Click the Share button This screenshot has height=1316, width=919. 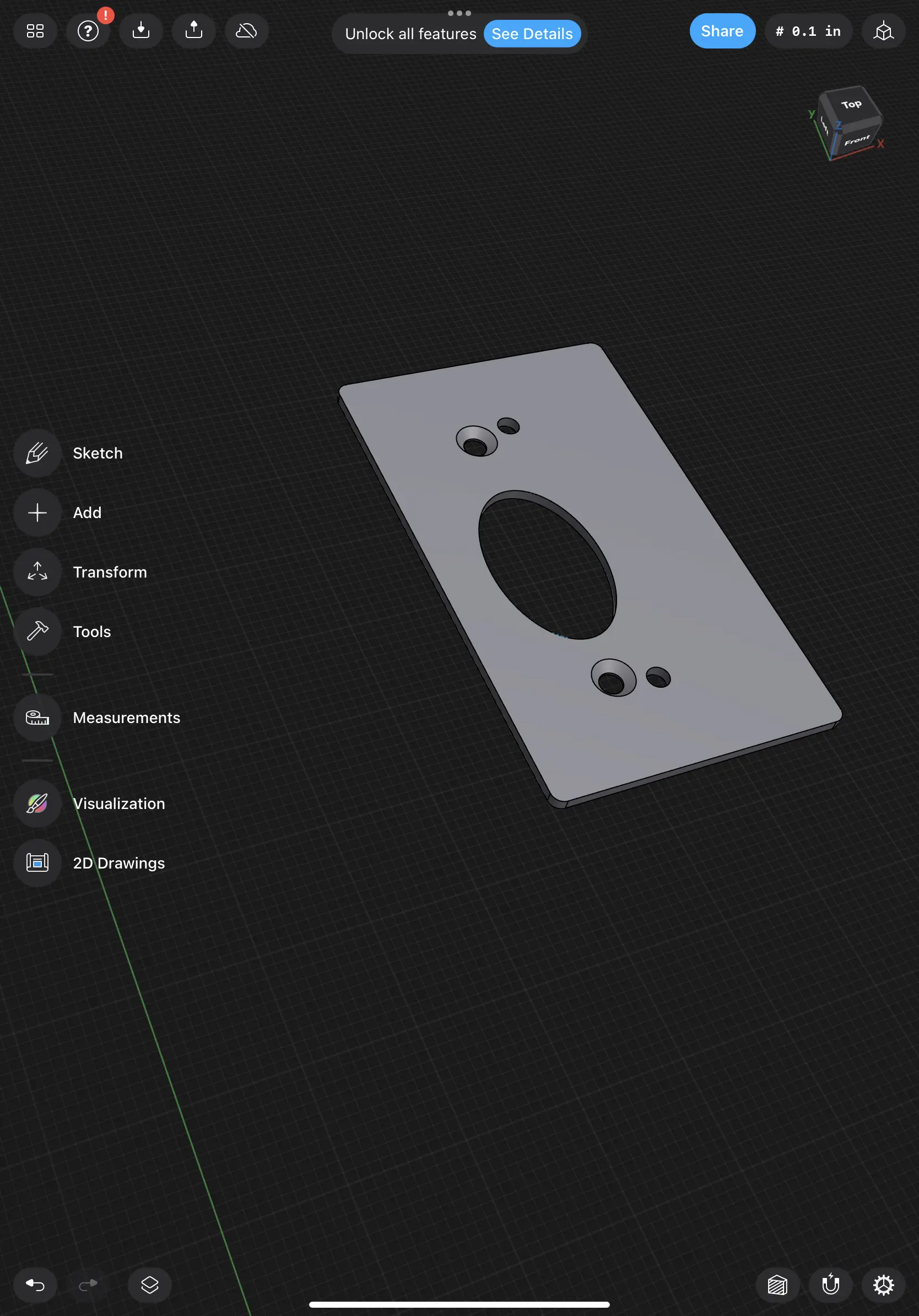click(x=722, y=31)
